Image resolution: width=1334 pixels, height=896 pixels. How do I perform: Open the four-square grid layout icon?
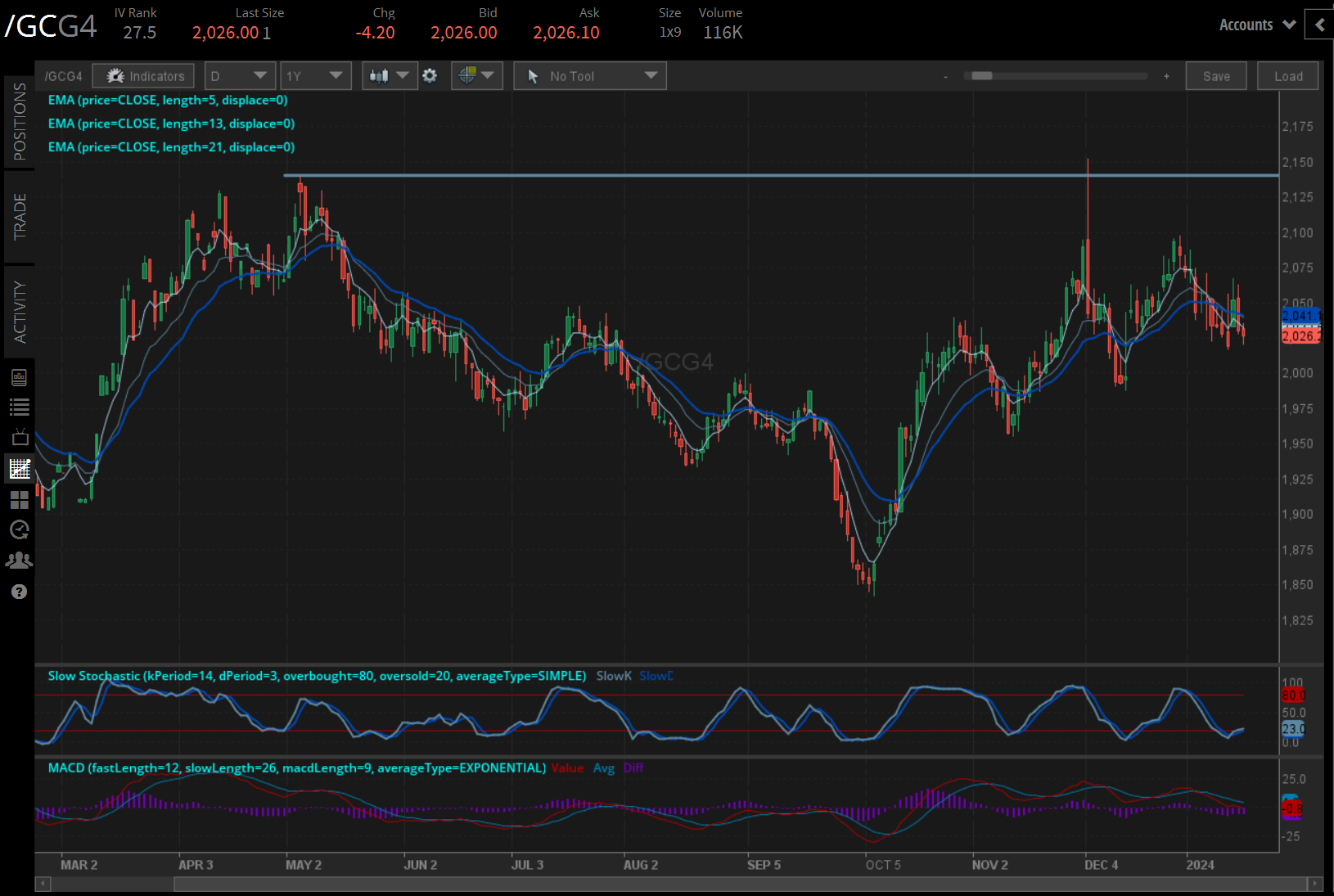(x=20, y=499)
